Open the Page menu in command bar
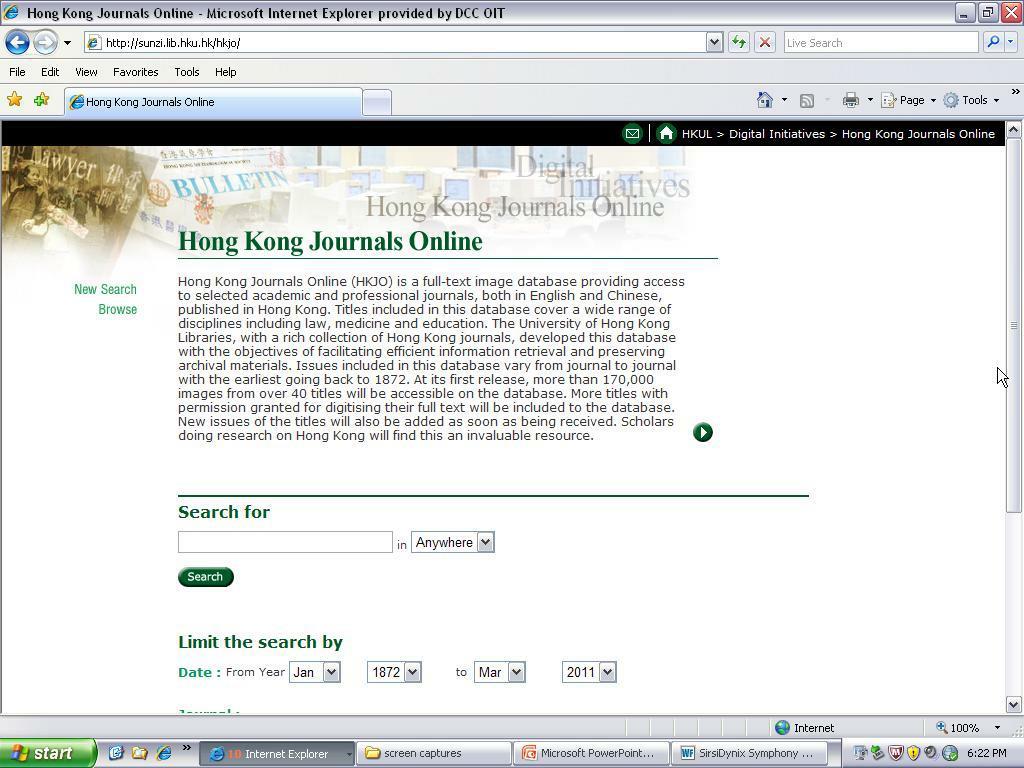The width and height of the screenshot is (1024, 768). coord(908,100)
